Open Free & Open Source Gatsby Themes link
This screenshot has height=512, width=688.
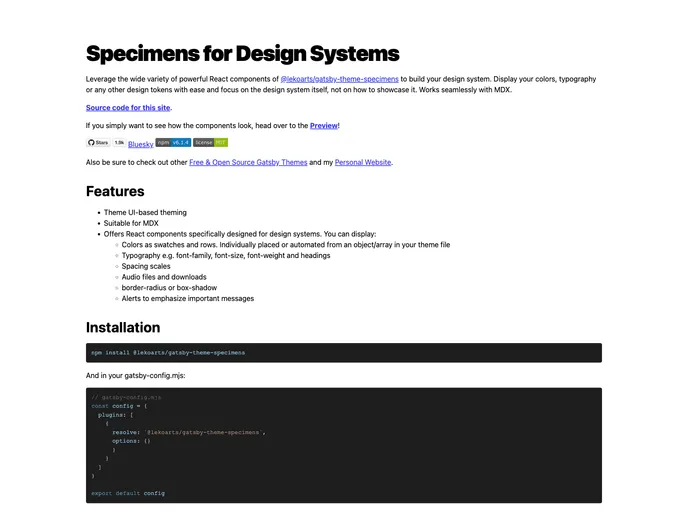coord(248,162)
